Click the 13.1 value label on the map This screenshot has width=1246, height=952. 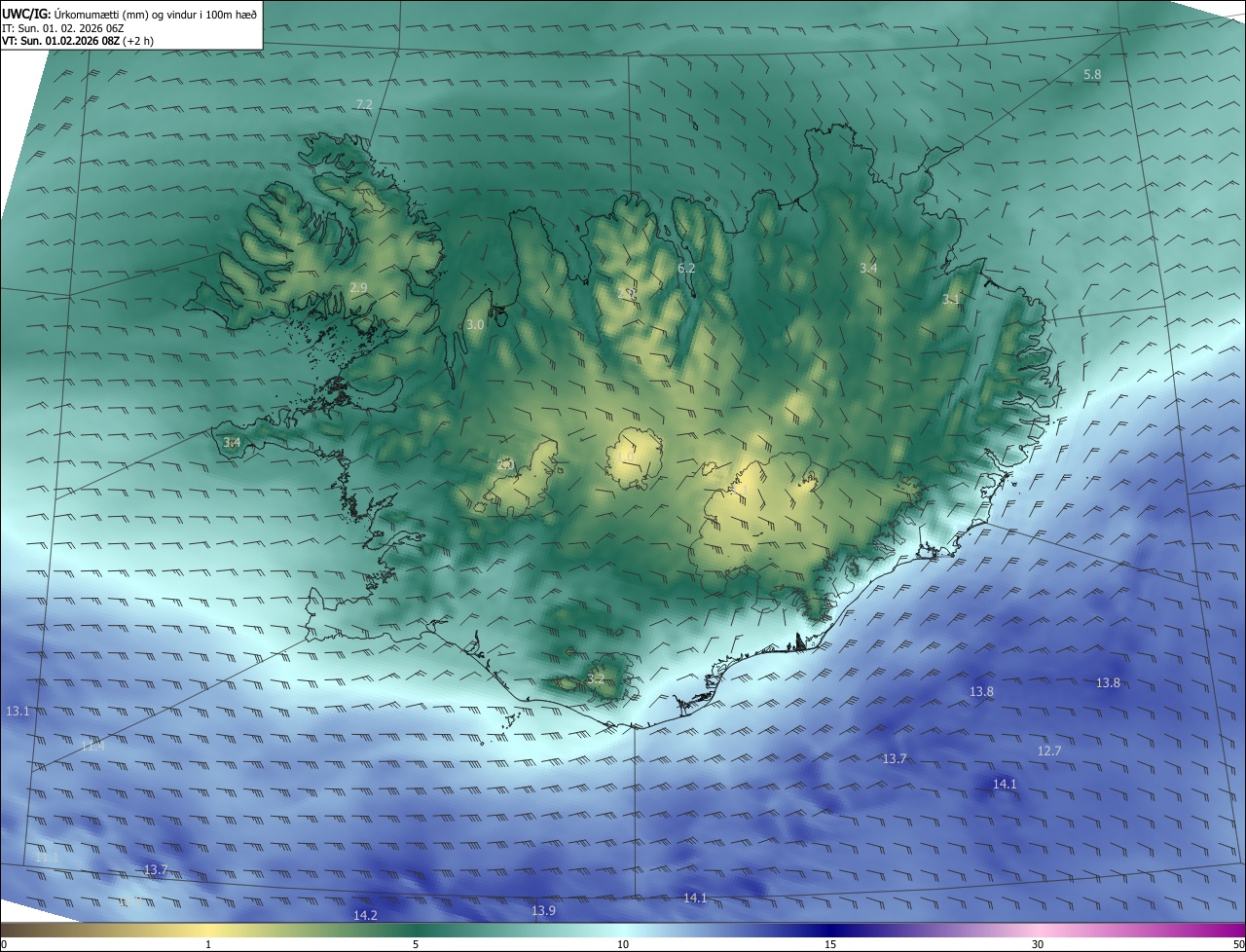18,712
